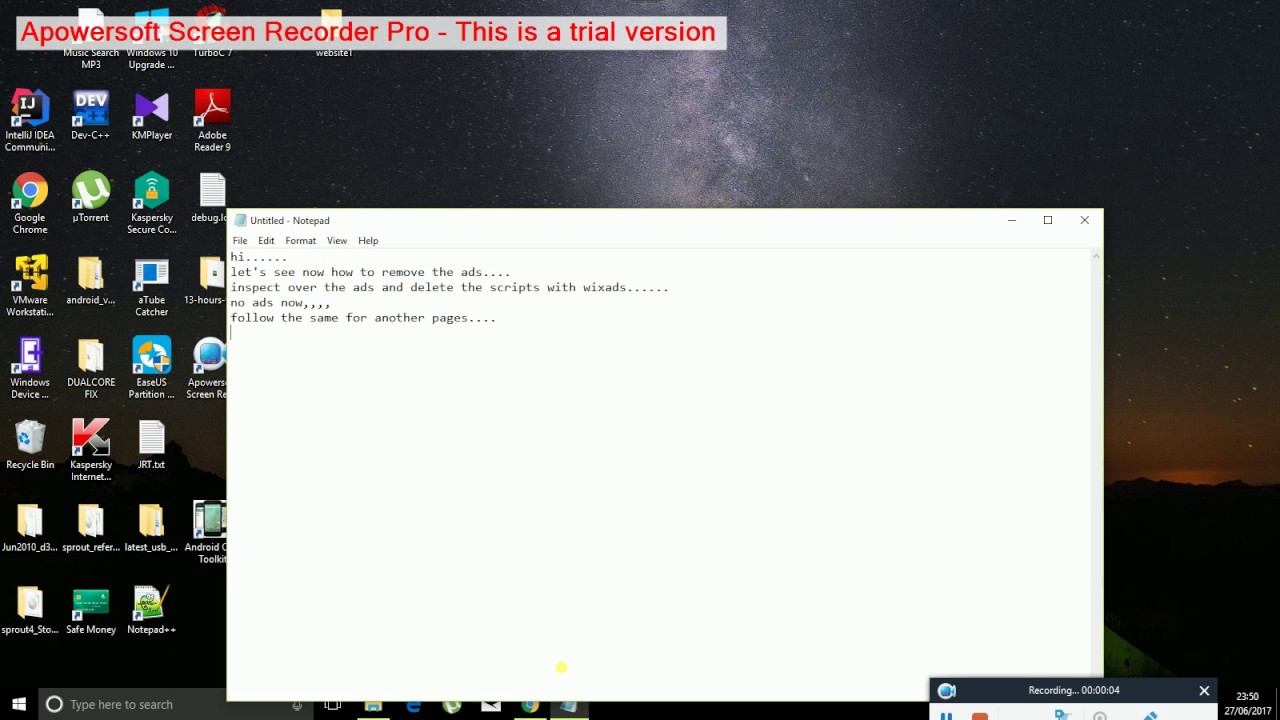Select the Android Toolkit desktop shortcut
Viewport: 1280px width, 720px height.
pos(207,533)
